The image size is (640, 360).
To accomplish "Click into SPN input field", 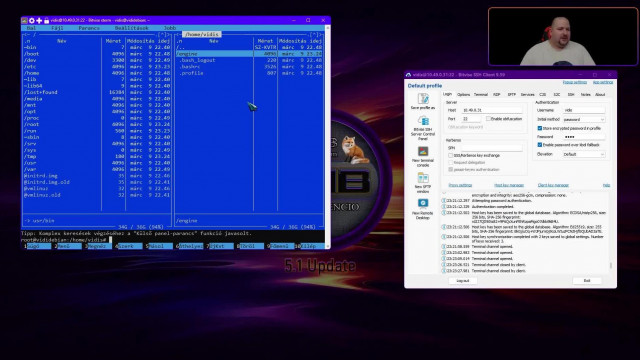I will [x=491, y=148].
